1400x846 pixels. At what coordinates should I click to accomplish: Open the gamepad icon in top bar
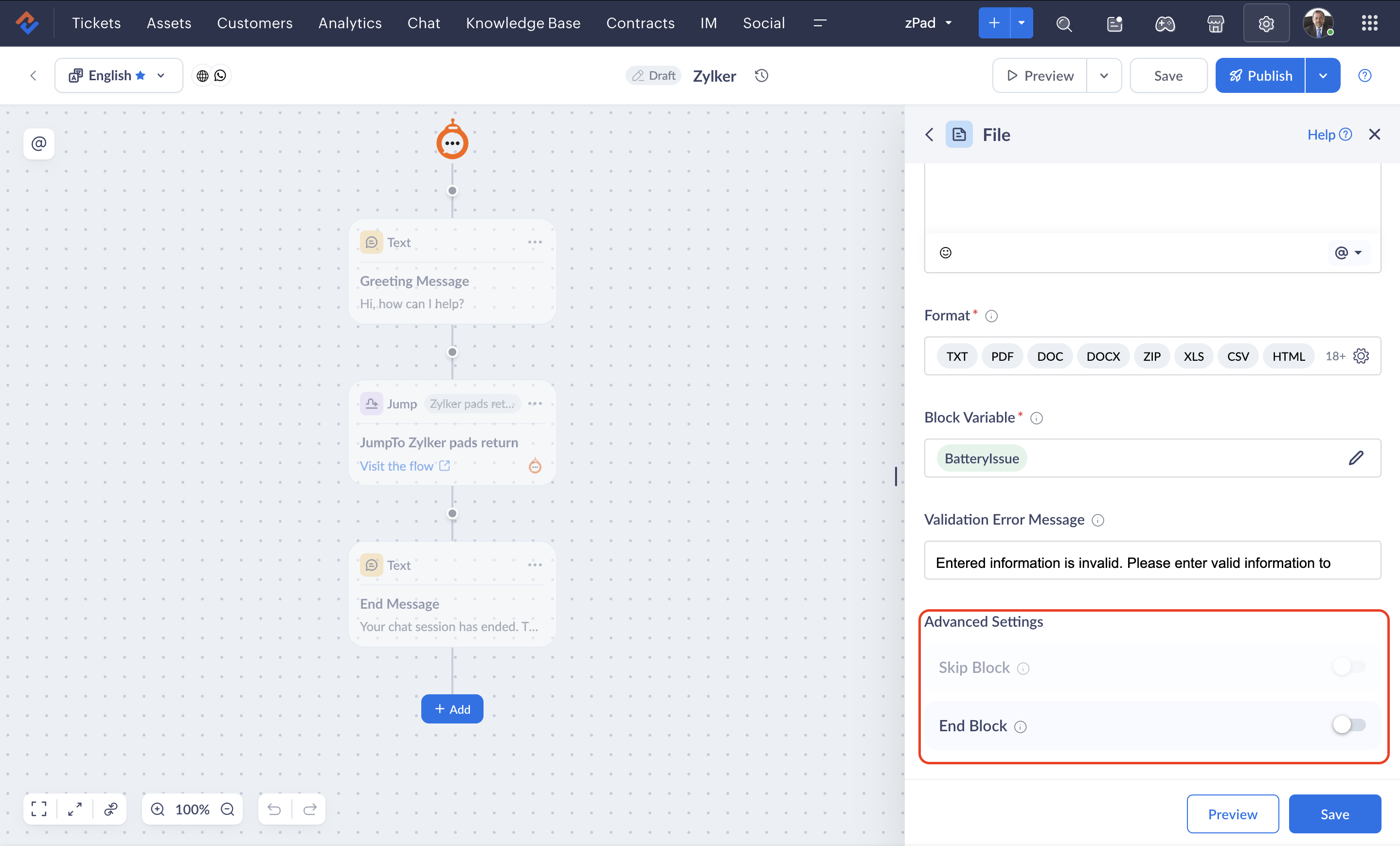[1165, 23]
